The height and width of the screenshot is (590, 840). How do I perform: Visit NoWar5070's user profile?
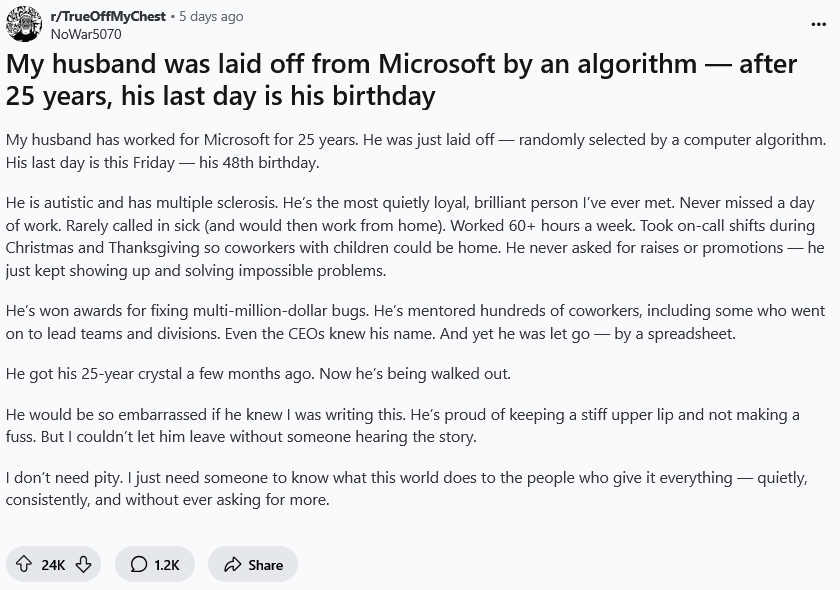86,34
